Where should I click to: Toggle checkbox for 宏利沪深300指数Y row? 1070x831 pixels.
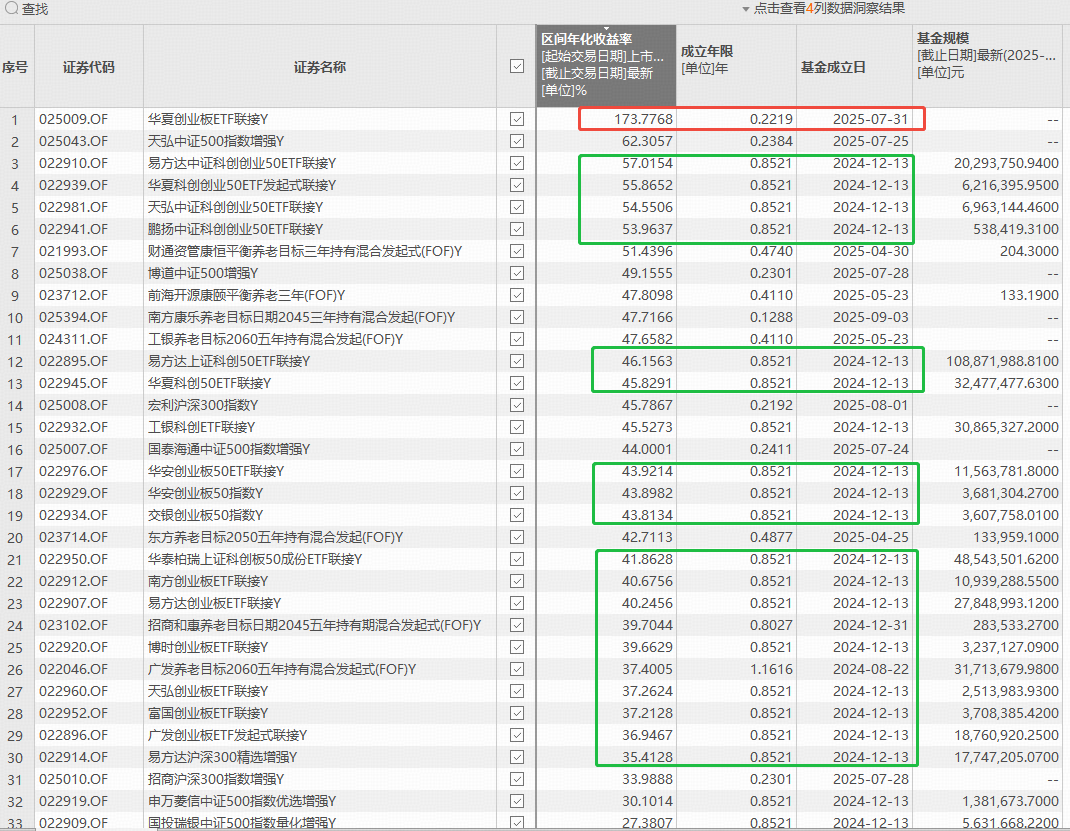click(516, 405)
